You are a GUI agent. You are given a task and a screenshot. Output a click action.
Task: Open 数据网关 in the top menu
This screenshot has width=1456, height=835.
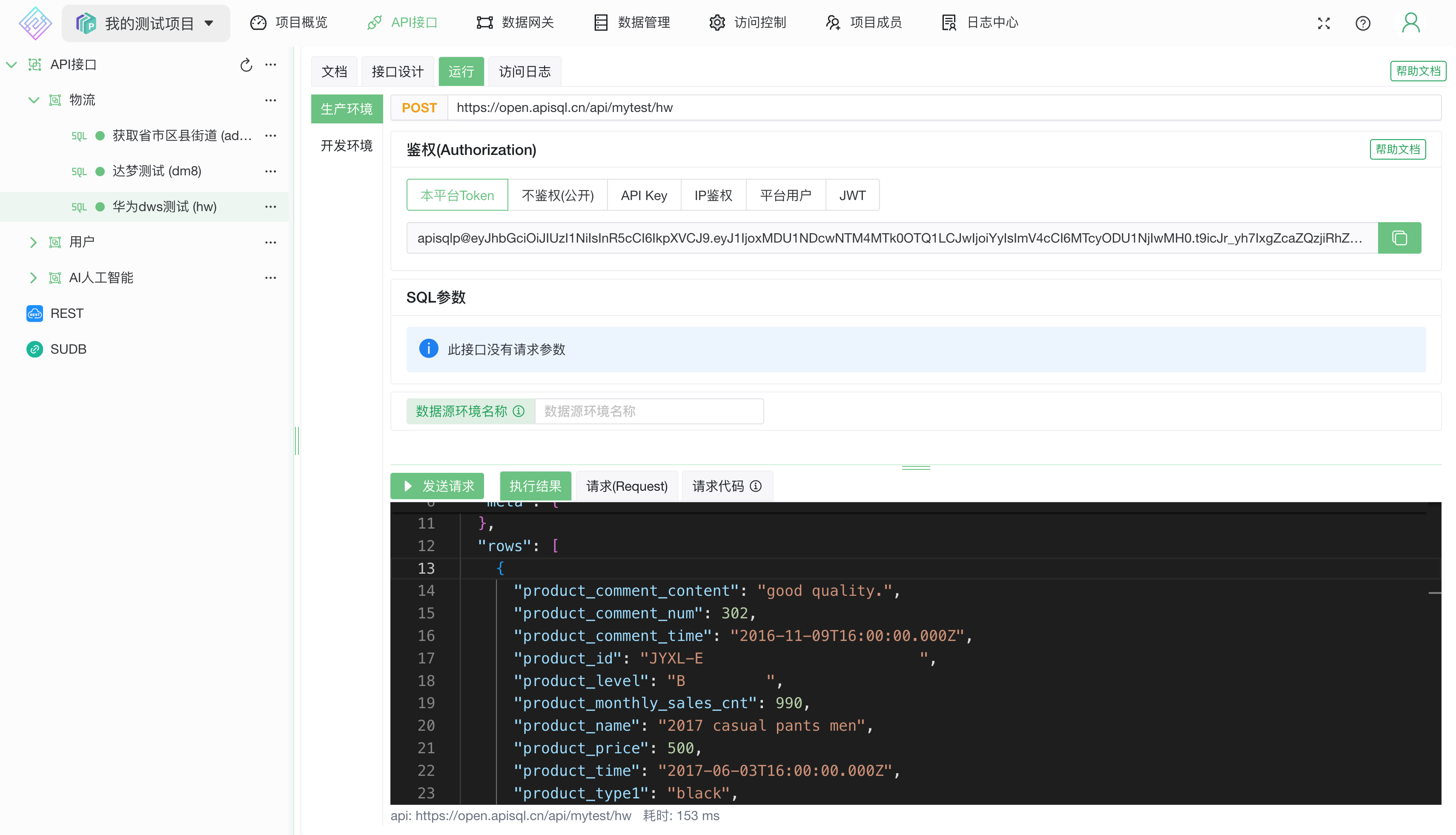[515, 23]
